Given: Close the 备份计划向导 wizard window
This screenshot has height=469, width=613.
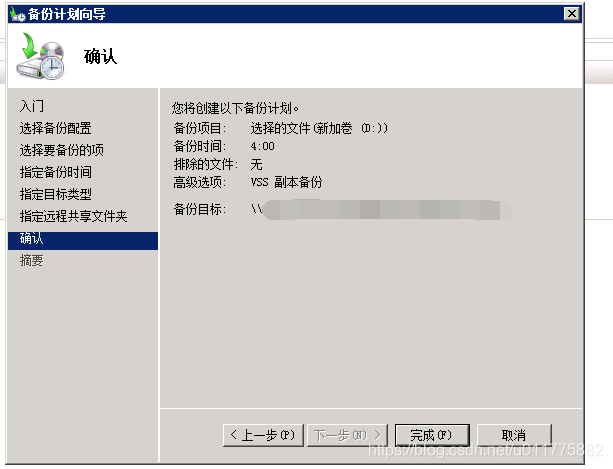Looking at the screenshot, I should (572, 14).
